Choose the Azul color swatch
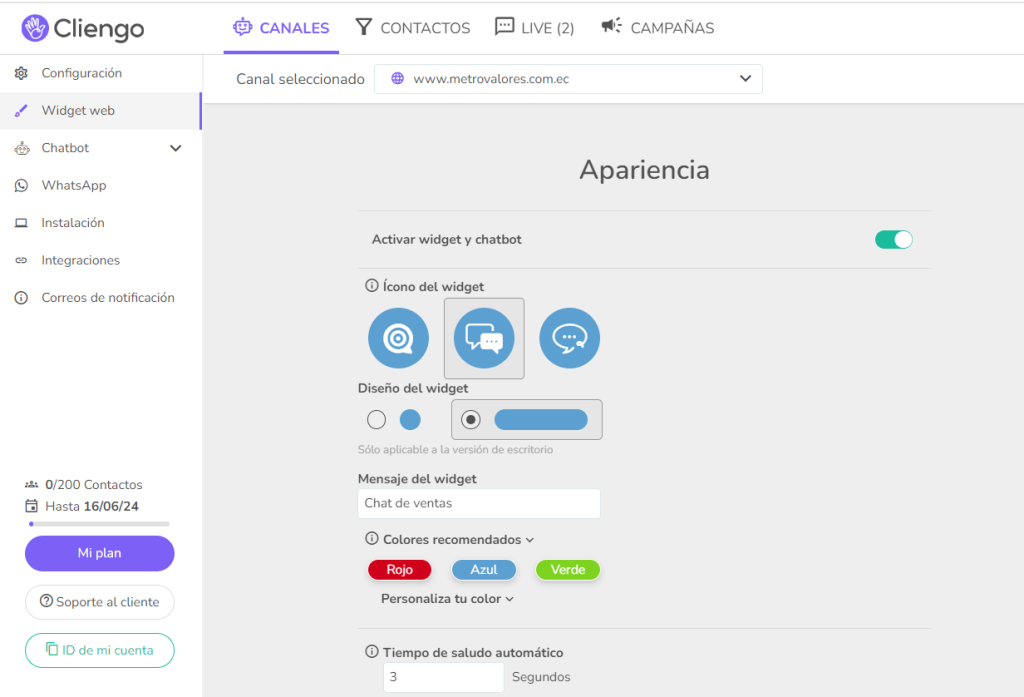The image size is (1024, 697). (484, 570)
